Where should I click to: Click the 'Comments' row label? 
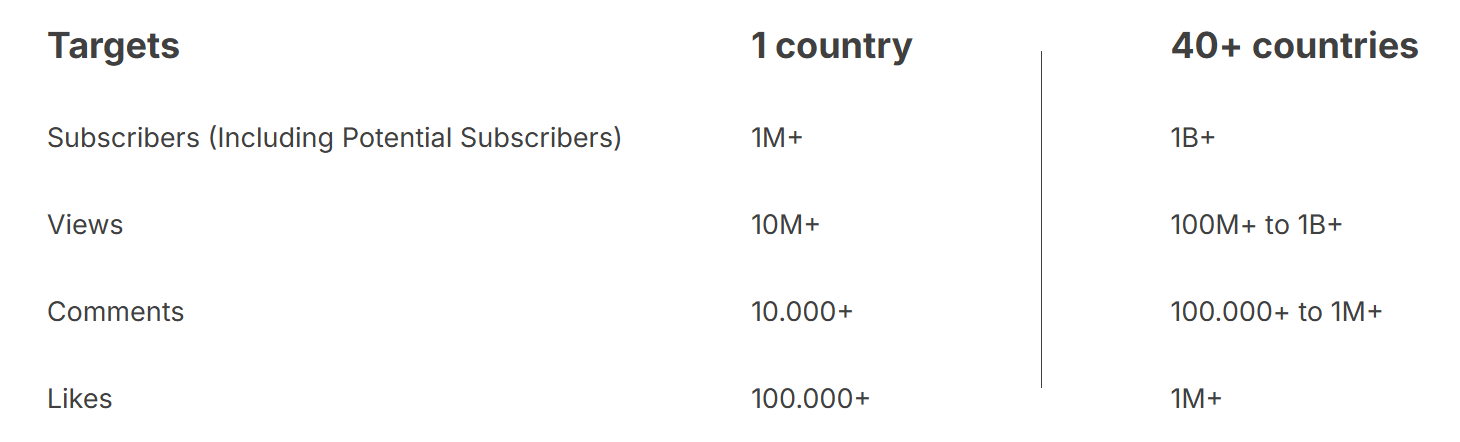click(116, 312)
